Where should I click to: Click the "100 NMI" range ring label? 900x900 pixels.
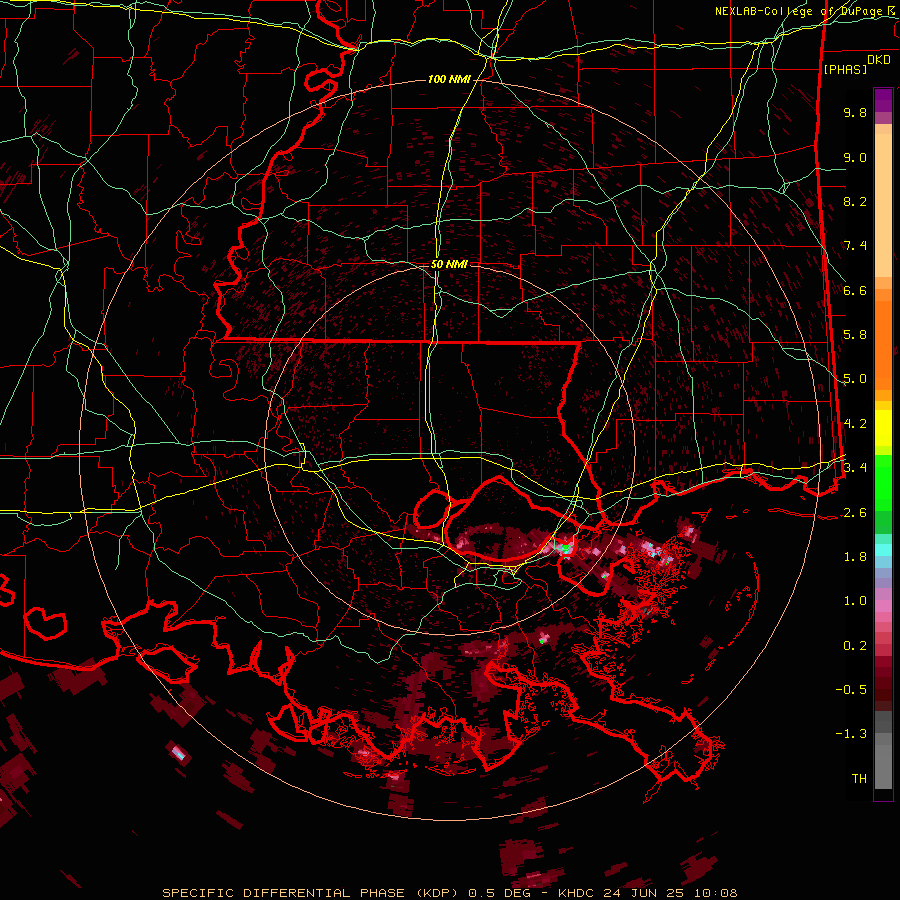[449, 79]
